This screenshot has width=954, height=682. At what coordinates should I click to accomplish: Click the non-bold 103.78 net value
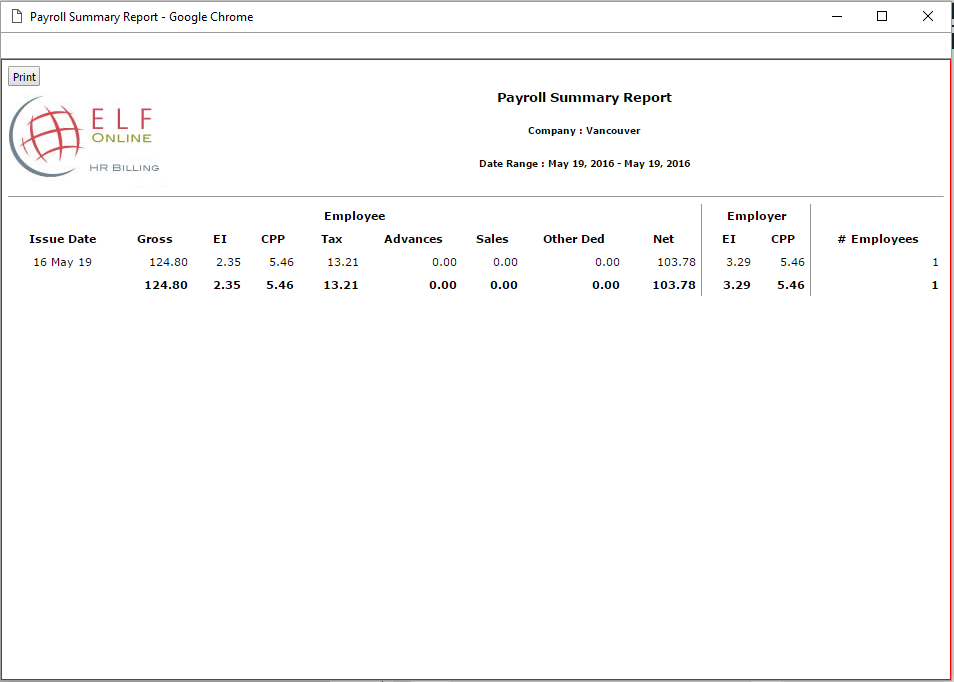[677, 262]
